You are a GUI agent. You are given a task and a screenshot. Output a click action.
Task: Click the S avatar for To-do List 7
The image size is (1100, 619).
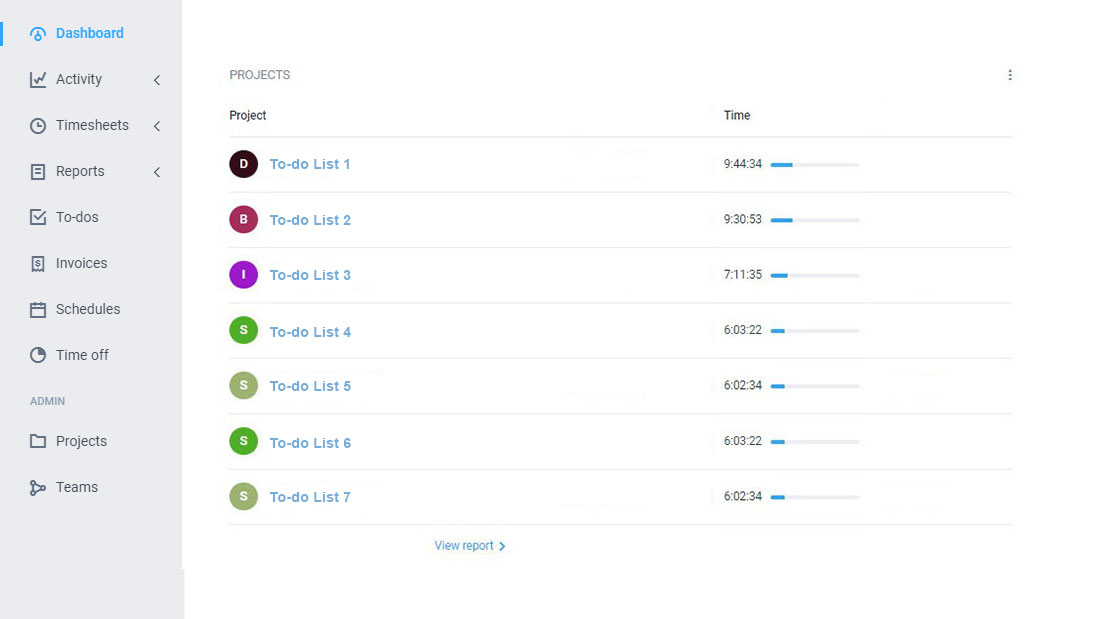[243, 497]
